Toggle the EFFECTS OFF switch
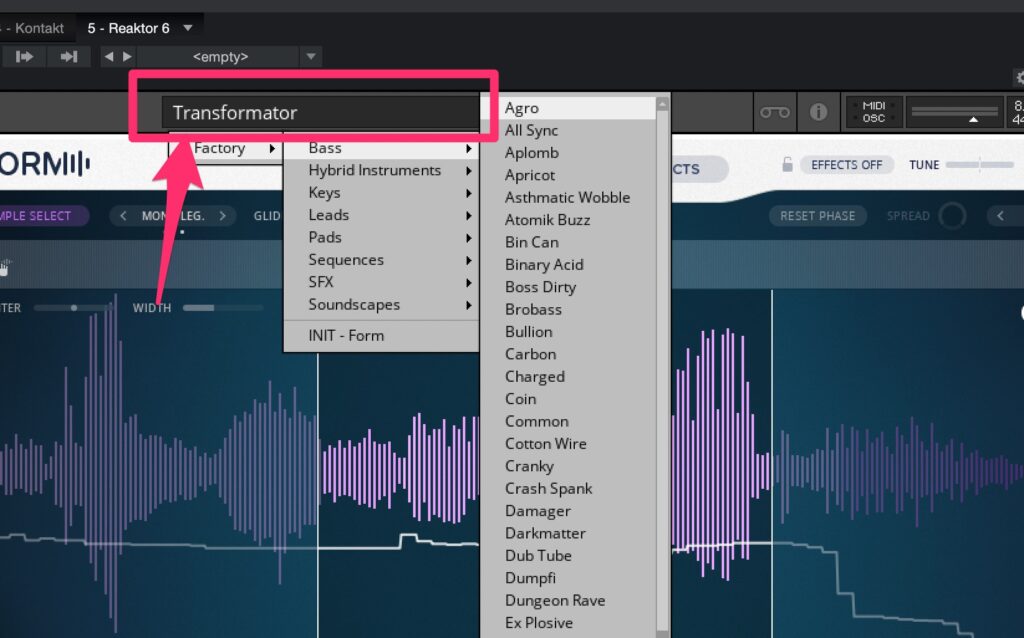This screenshot has height=638, width=1024. pyautogui.click(x=846, y=165)
